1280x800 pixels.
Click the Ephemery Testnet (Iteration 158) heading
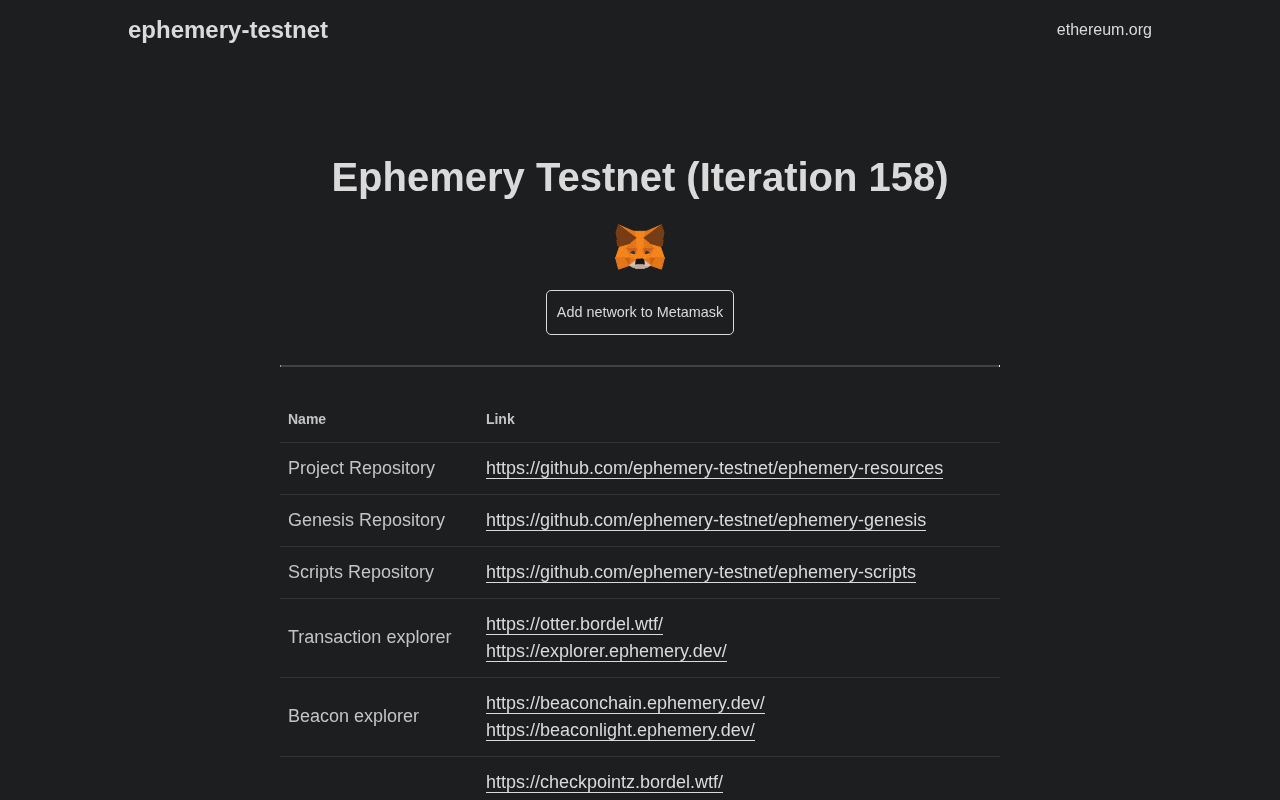point(640,177)
